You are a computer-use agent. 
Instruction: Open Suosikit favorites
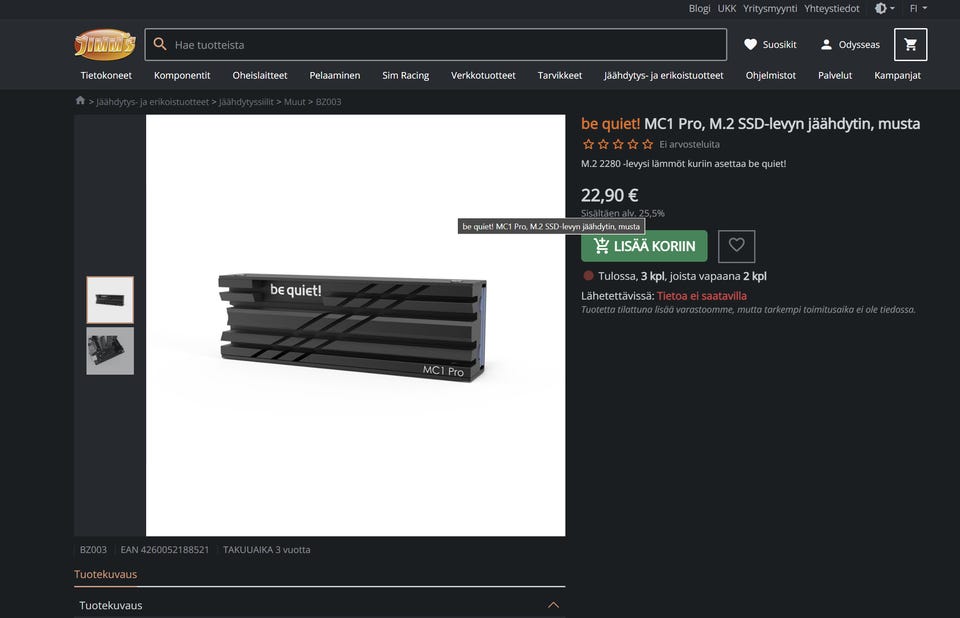point(770,45)
